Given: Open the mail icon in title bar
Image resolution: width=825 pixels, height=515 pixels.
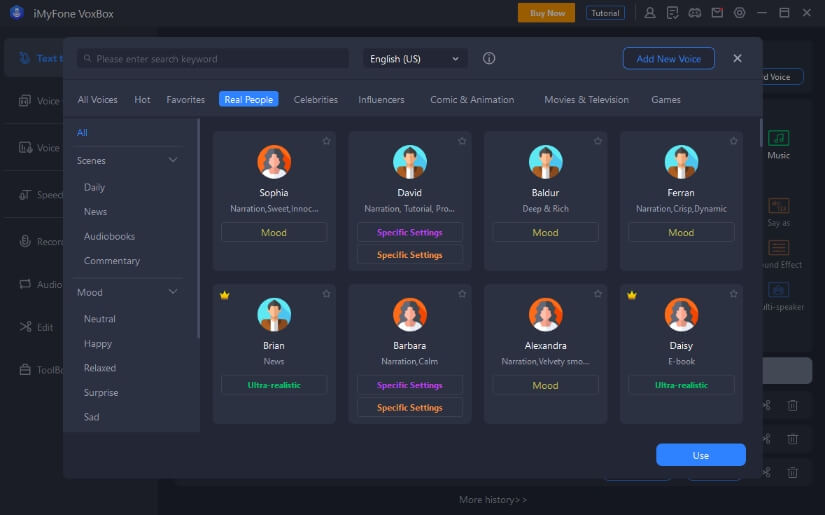Looking at the screenshot, I should (717, 13).
